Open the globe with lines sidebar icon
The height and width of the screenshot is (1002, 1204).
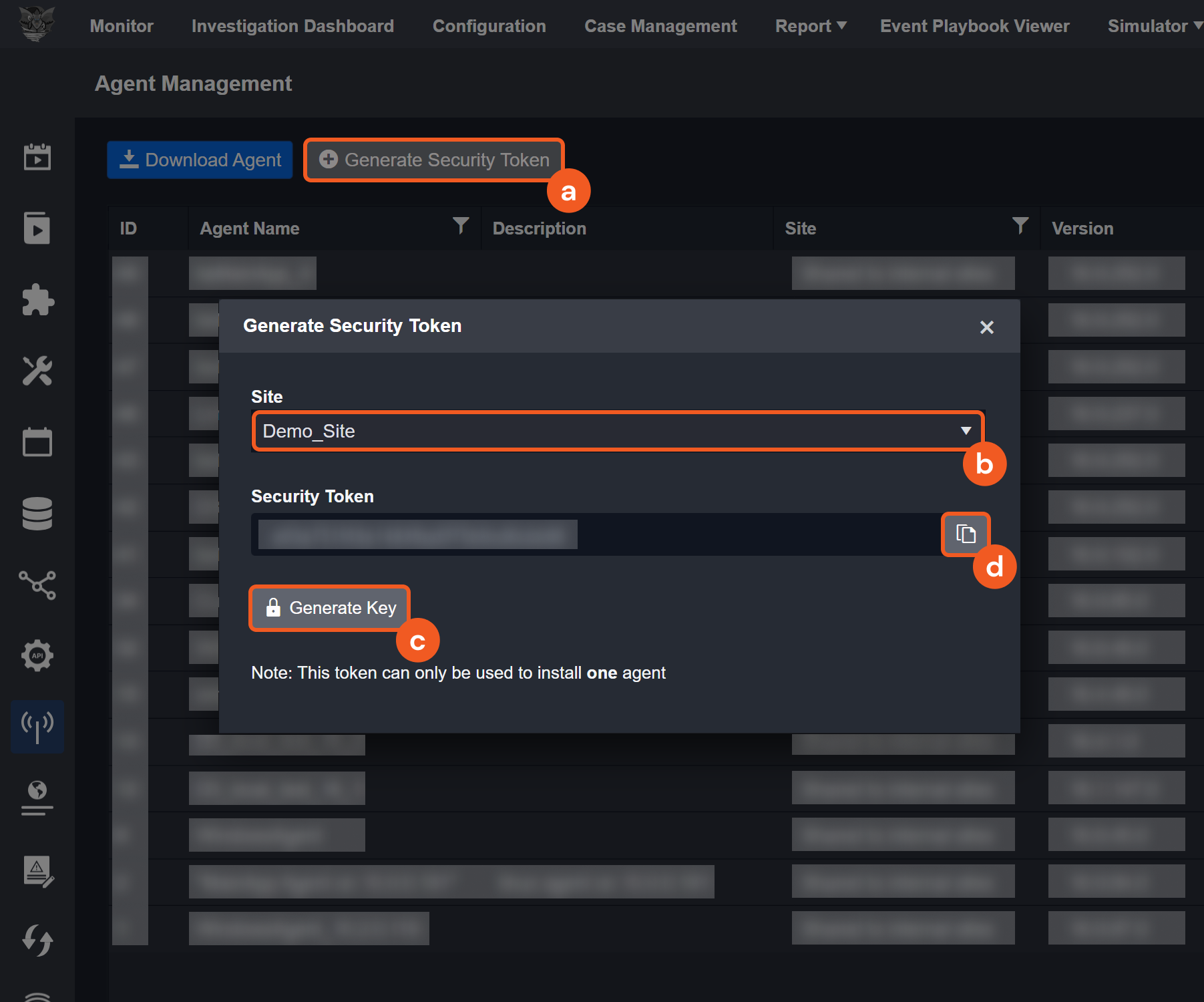(x=37, y=798)
